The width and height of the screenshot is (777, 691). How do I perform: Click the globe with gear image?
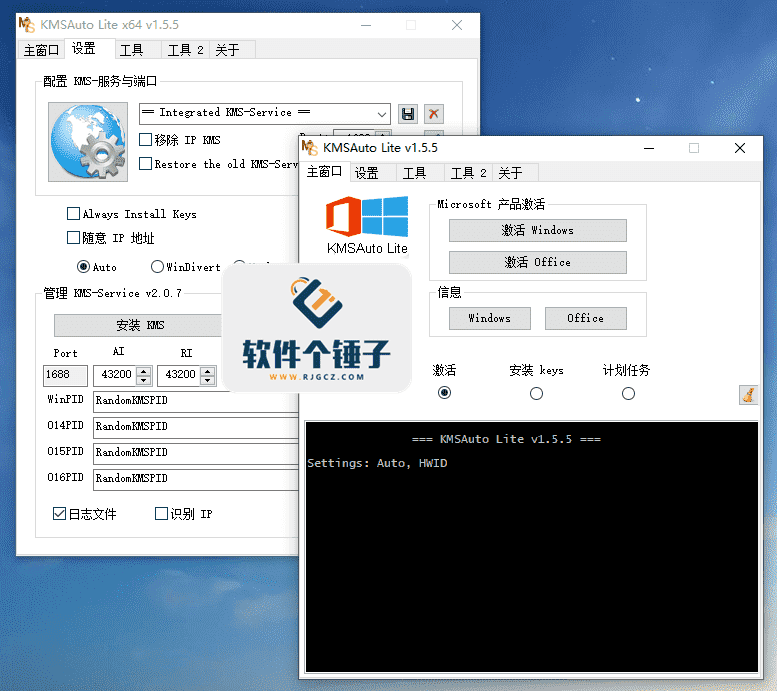(x=88, y=142)
